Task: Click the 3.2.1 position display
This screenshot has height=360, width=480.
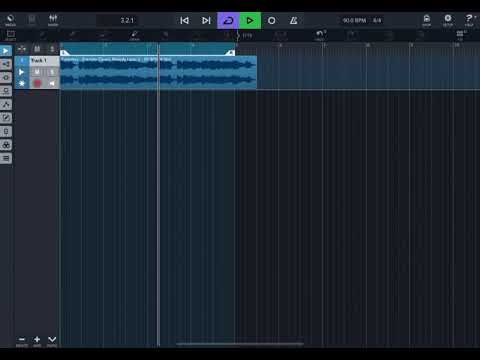Action: 127,21
